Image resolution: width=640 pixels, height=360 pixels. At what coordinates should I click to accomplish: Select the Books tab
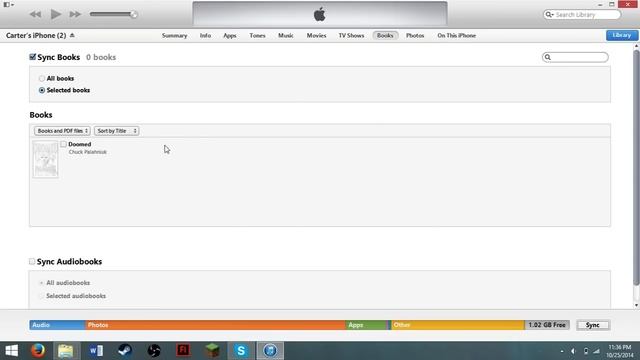tap(385, 36)
